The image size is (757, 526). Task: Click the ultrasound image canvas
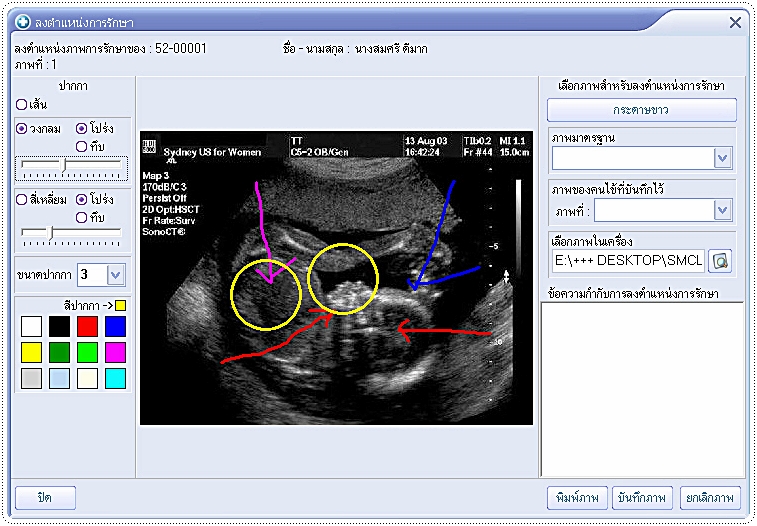336,278
